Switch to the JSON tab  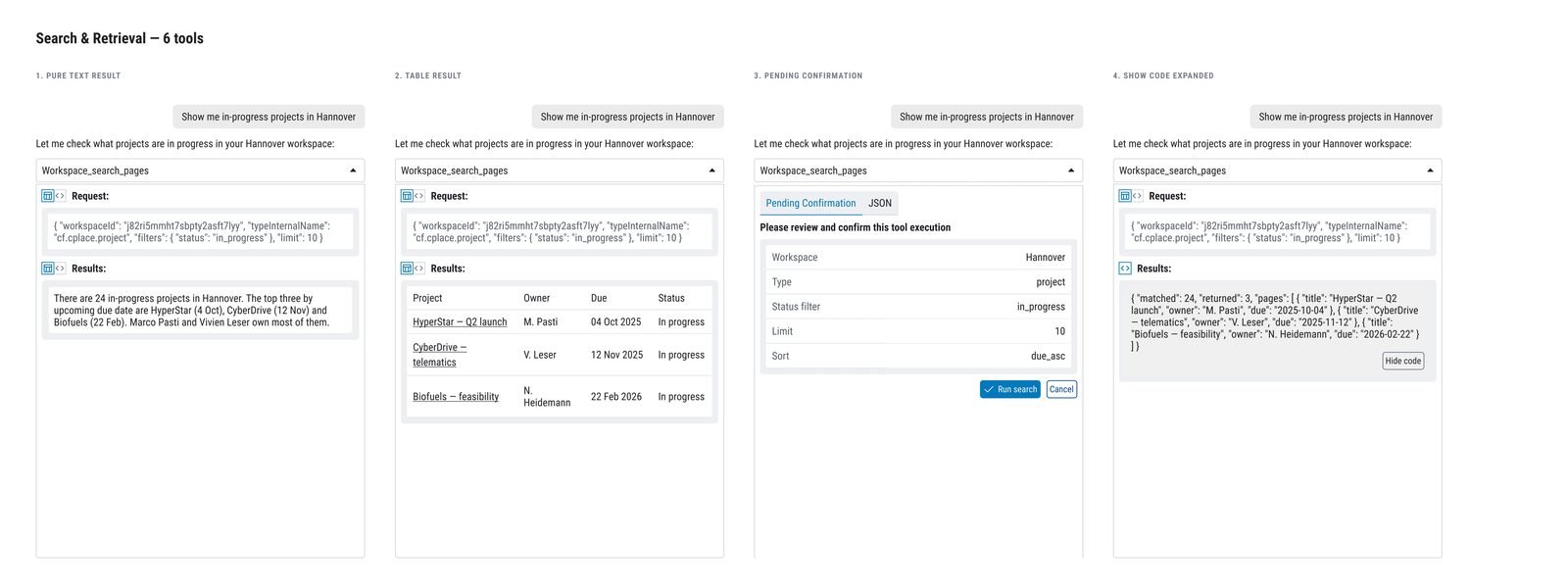880,203
